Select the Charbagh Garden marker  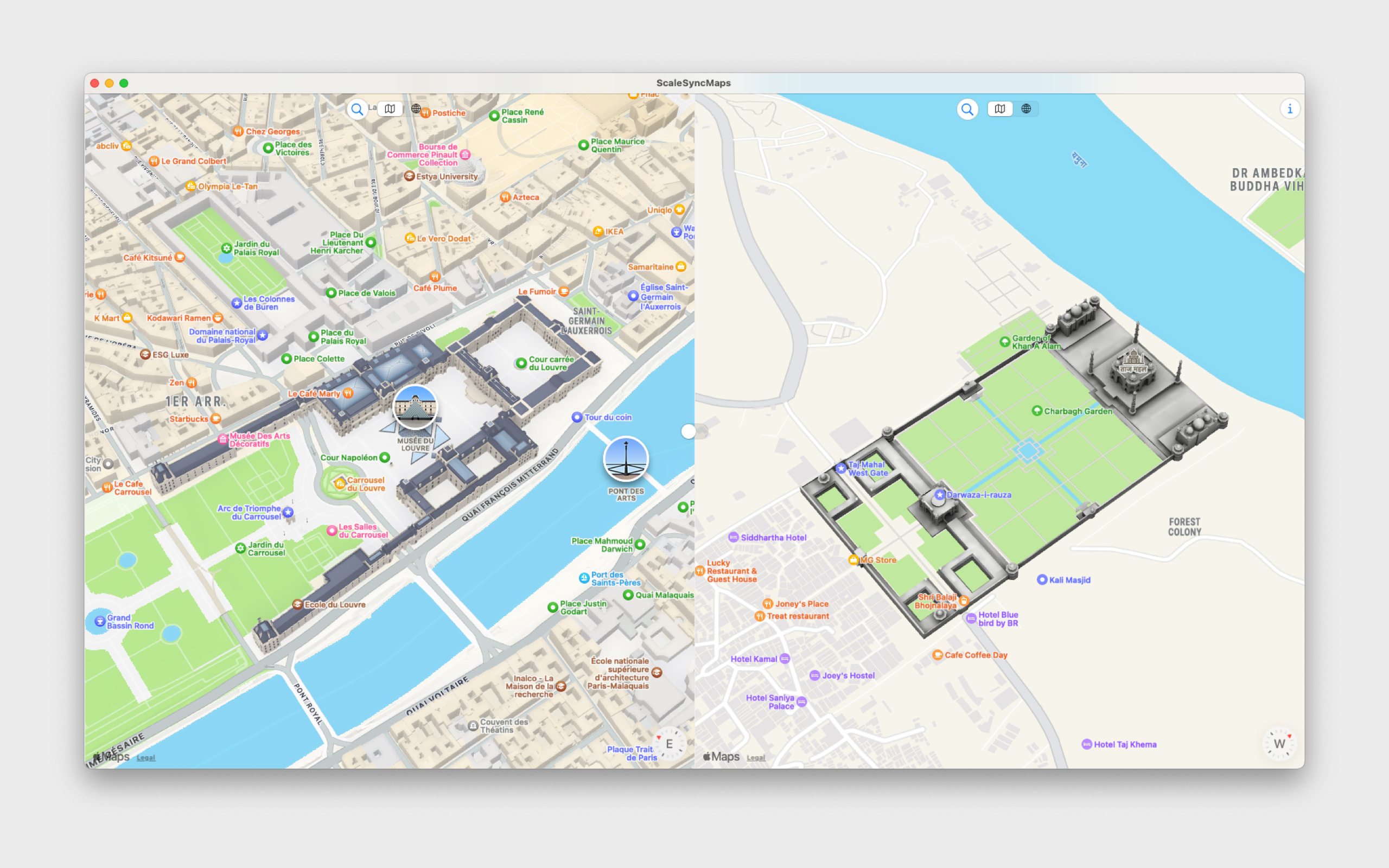coord(1036,411)
